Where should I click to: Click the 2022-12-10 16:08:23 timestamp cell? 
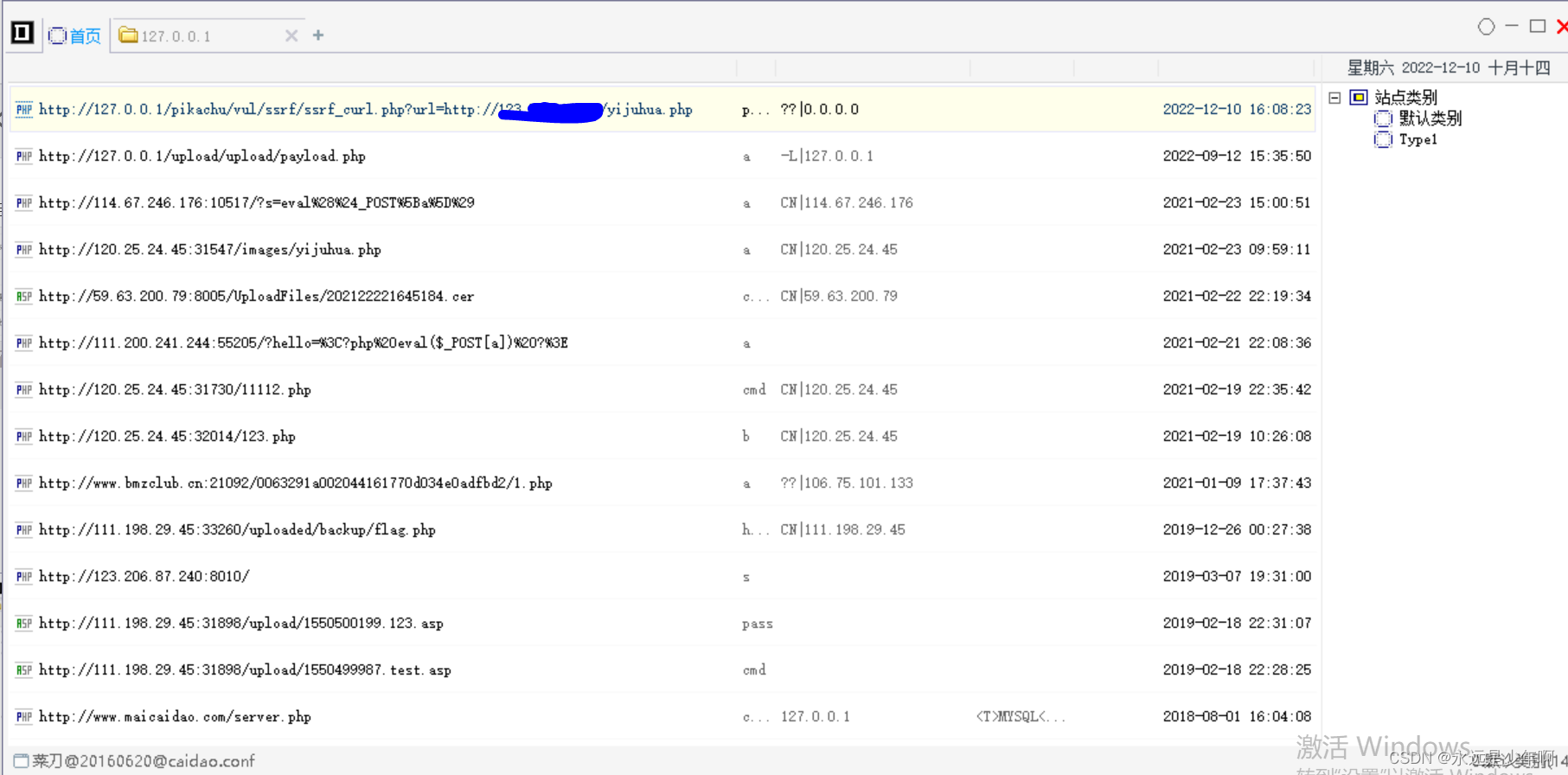click(1237, 109)
